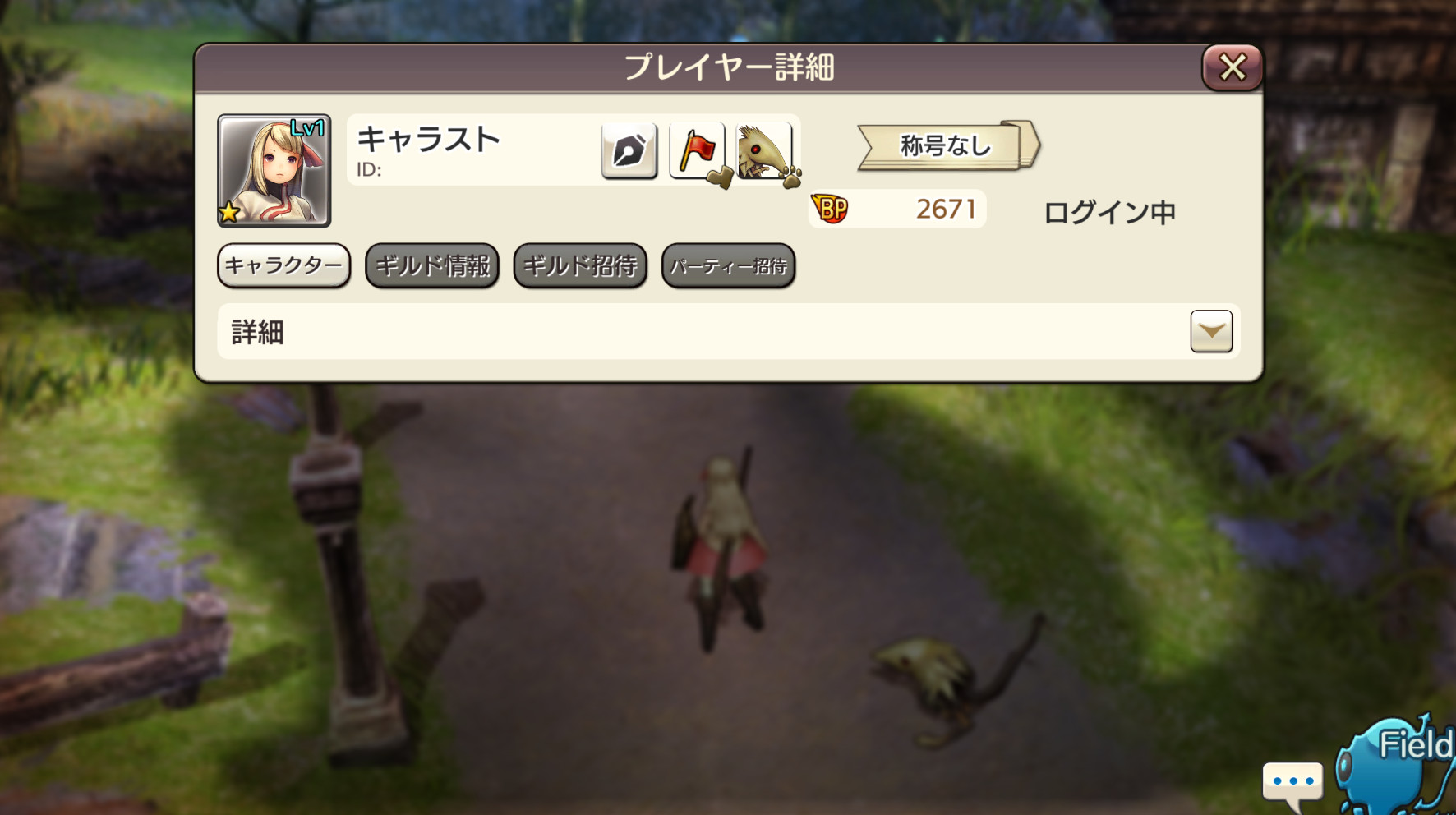This screenshot has height=815, width=1456.
Task: Tap the Lv1 level badge
Action: pos(308,128)
